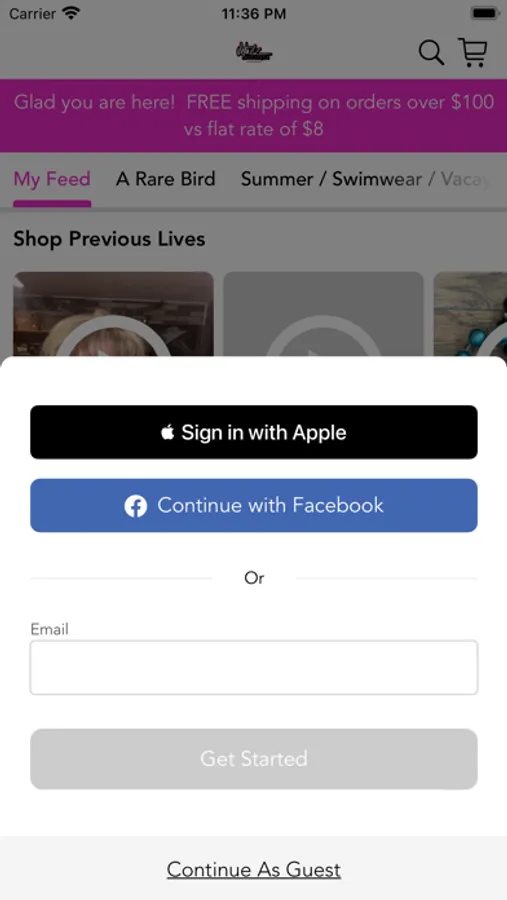Viewport: 507px width, 900px height.
Task: Open the third live video thumbnail
Action: click(470, 315)
